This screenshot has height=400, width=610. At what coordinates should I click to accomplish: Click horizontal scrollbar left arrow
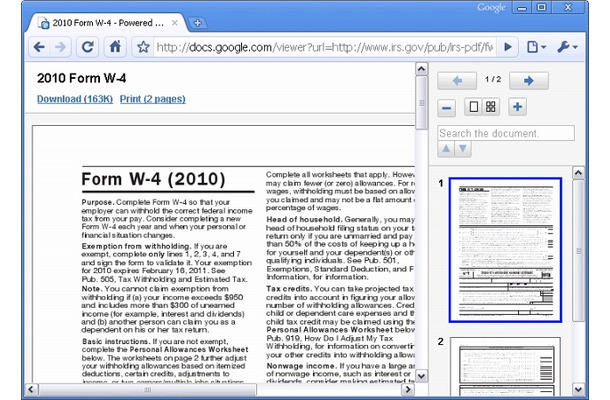(32, 389)
